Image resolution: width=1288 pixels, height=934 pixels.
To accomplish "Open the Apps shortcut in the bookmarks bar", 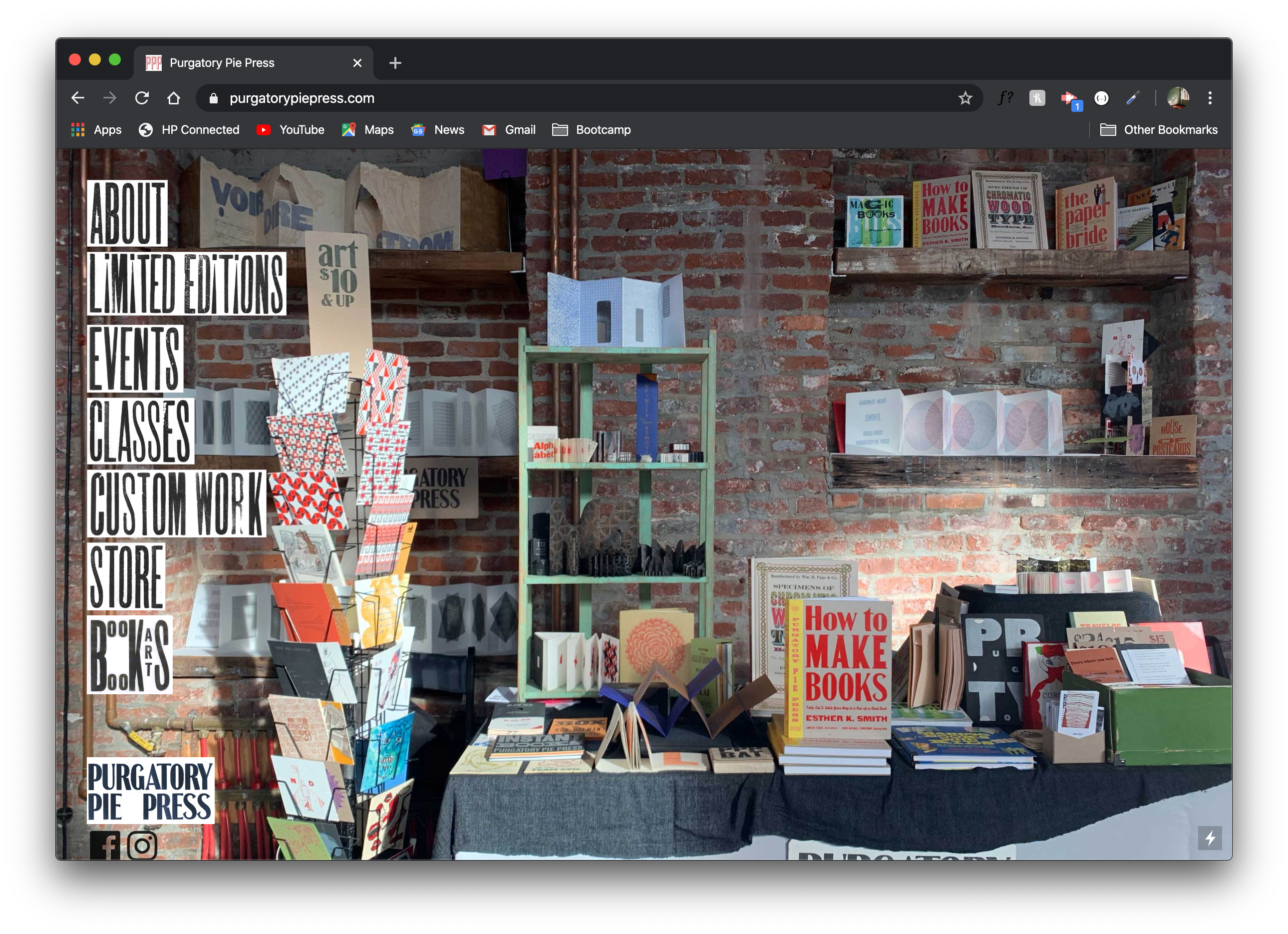I will point(96,129).
